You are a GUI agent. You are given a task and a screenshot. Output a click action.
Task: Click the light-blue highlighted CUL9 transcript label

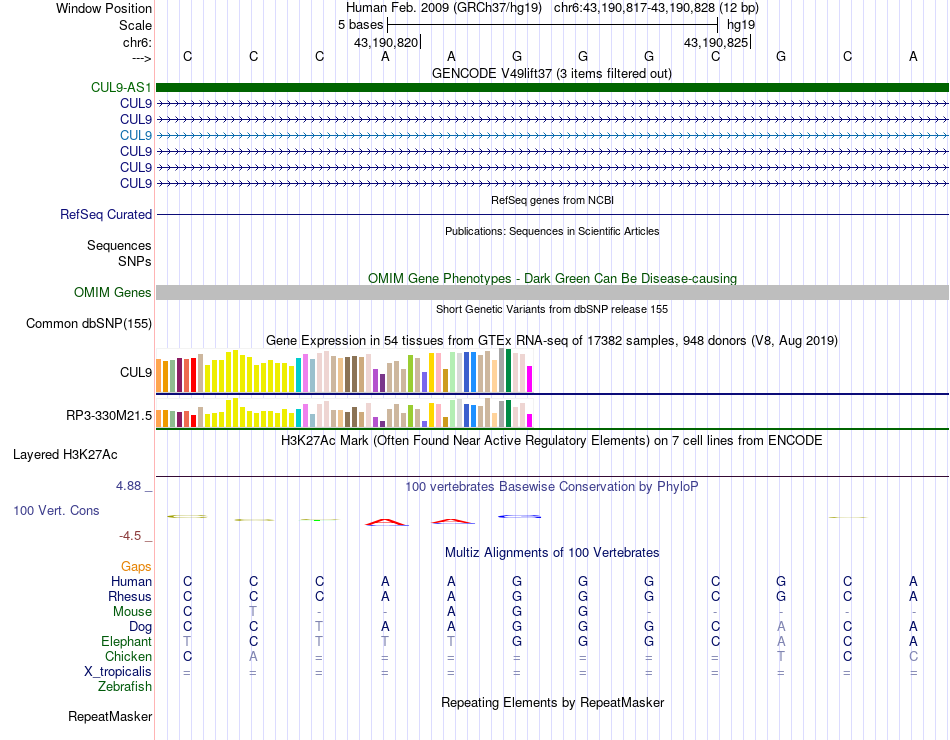point(136,135)
